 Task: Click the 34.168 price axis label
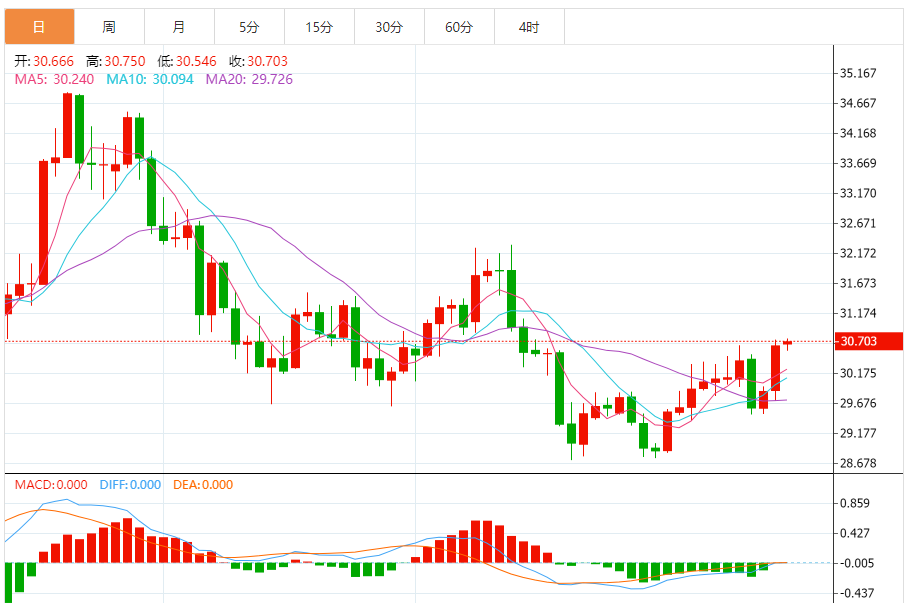(858, 133)
